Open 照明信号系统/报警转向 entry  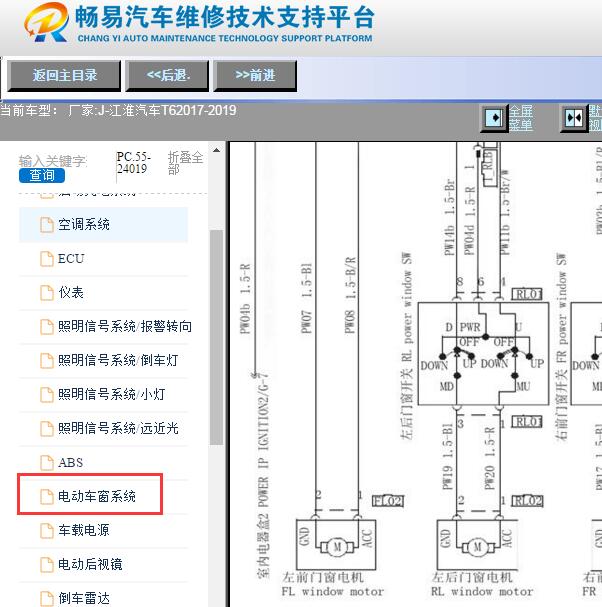pos(125,326)
